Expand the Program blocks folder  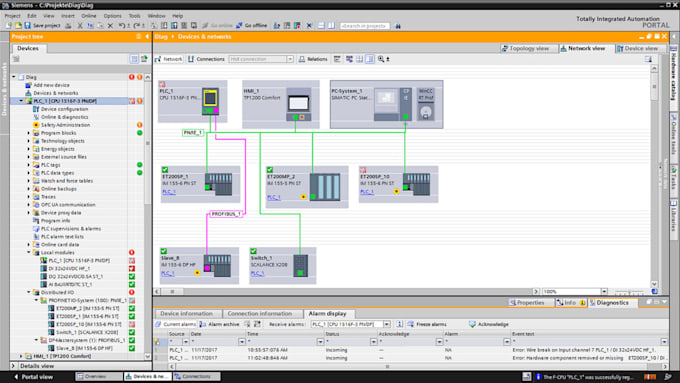[x=29, y=133]
